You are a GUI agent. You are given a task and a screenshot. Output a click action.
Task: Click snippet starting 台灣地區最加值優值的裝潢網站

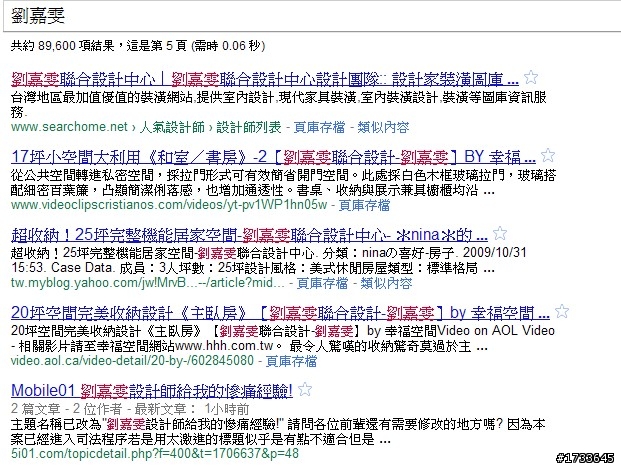(279, 105)
